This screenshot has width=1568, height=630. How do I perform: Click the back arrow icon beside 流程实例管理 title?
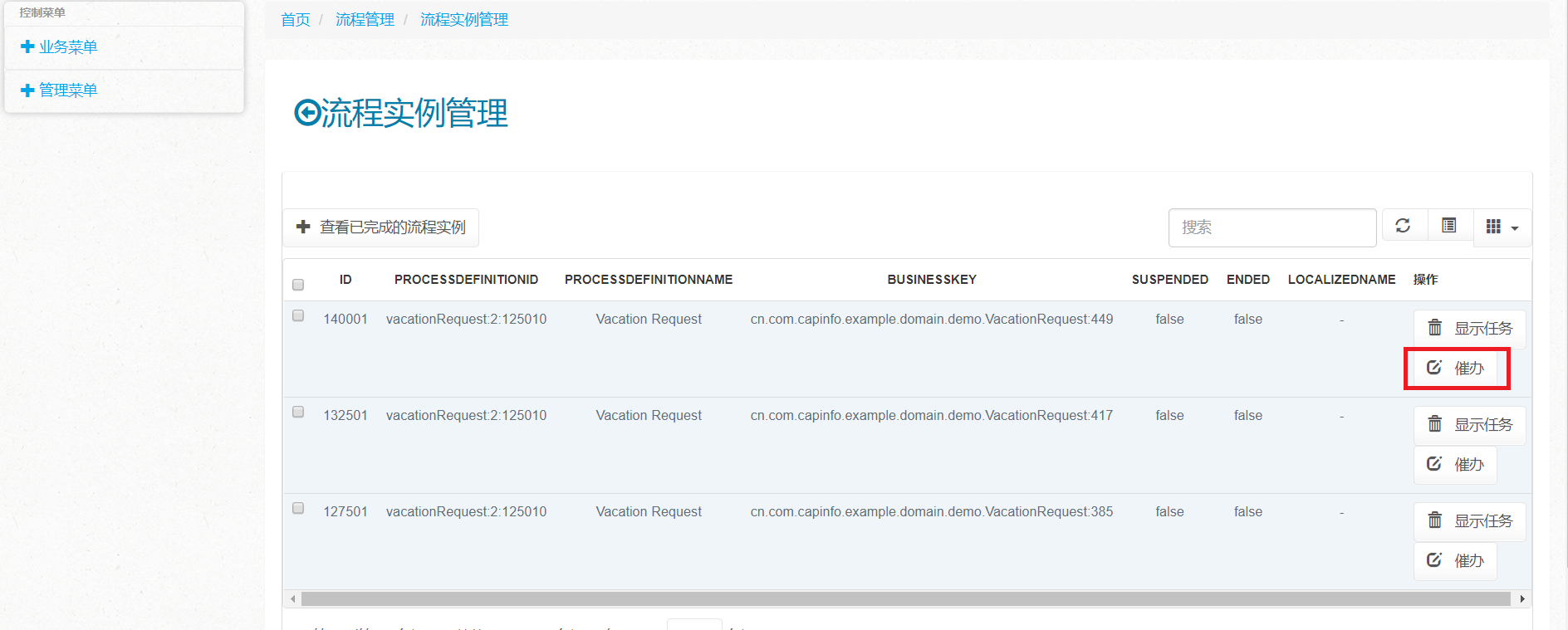click(x=307, y=113)
